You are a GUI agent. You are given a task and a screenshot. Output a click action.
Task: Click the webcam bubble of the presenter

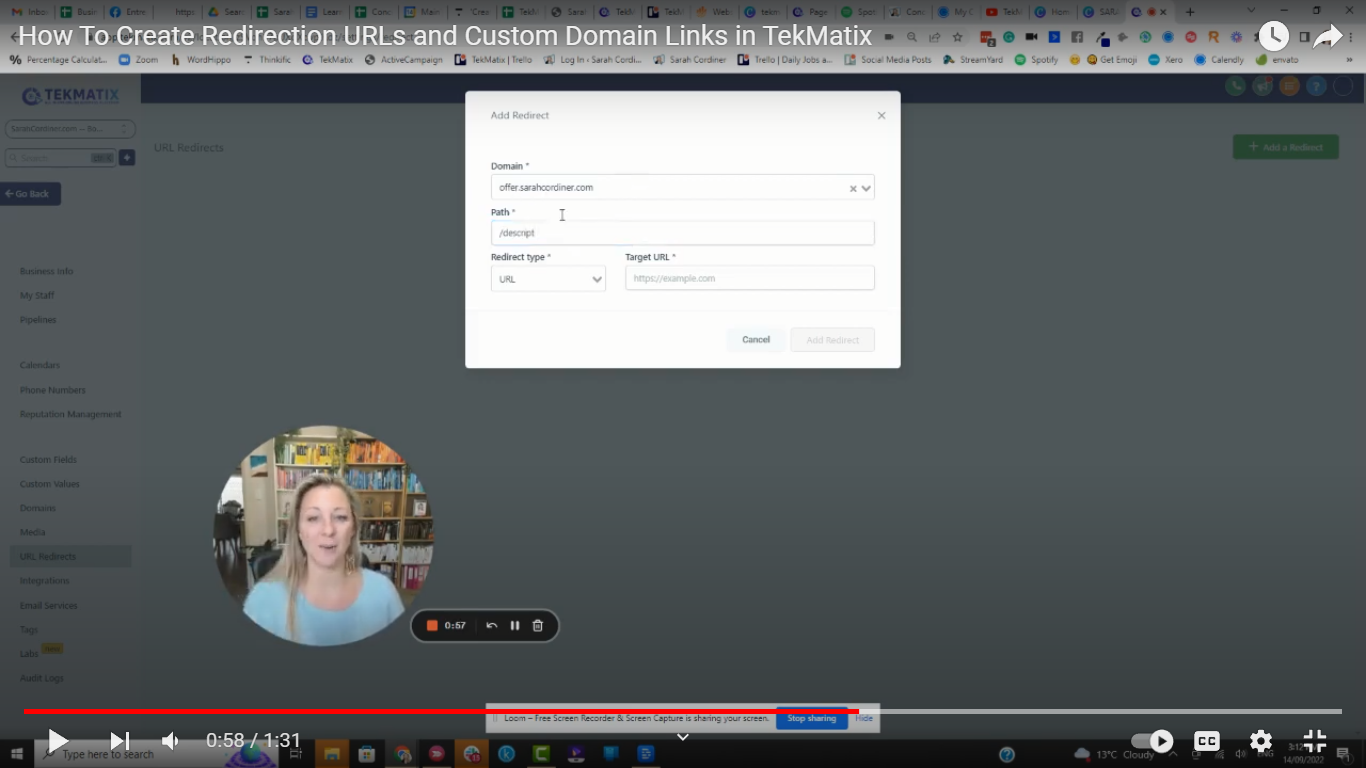[323, 535]
